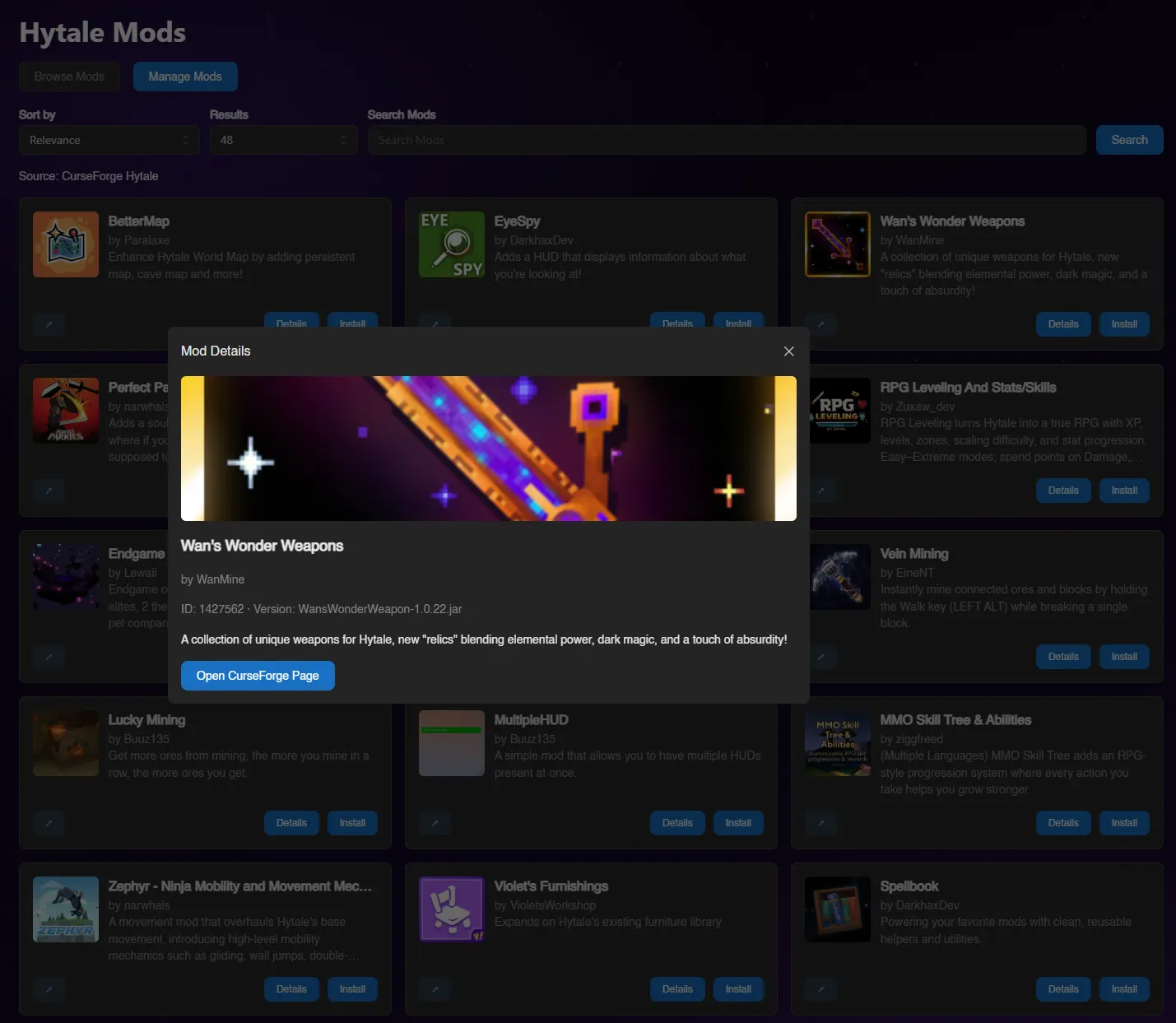The image size is (1176, 1023).
Task: Open external link icon for Endgame
Action: 49,657
